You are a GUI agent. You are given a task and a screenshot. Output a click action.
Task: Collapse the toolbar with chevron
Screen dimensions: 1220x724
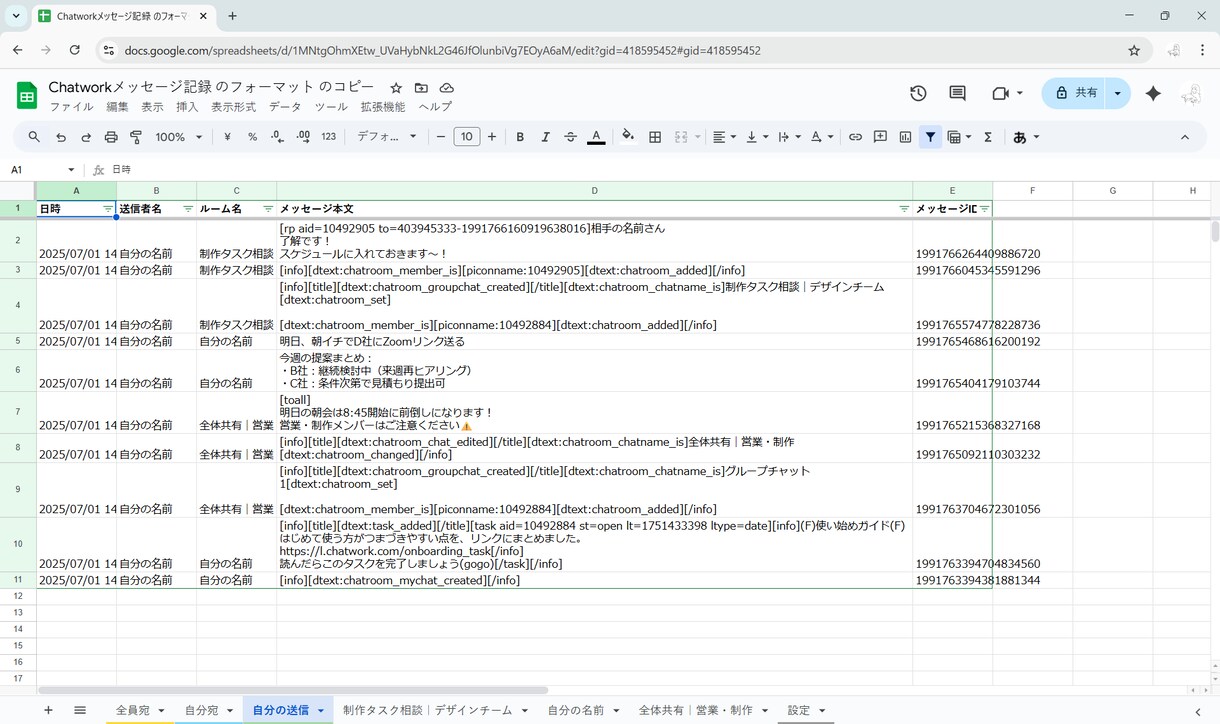point(1185,137)
